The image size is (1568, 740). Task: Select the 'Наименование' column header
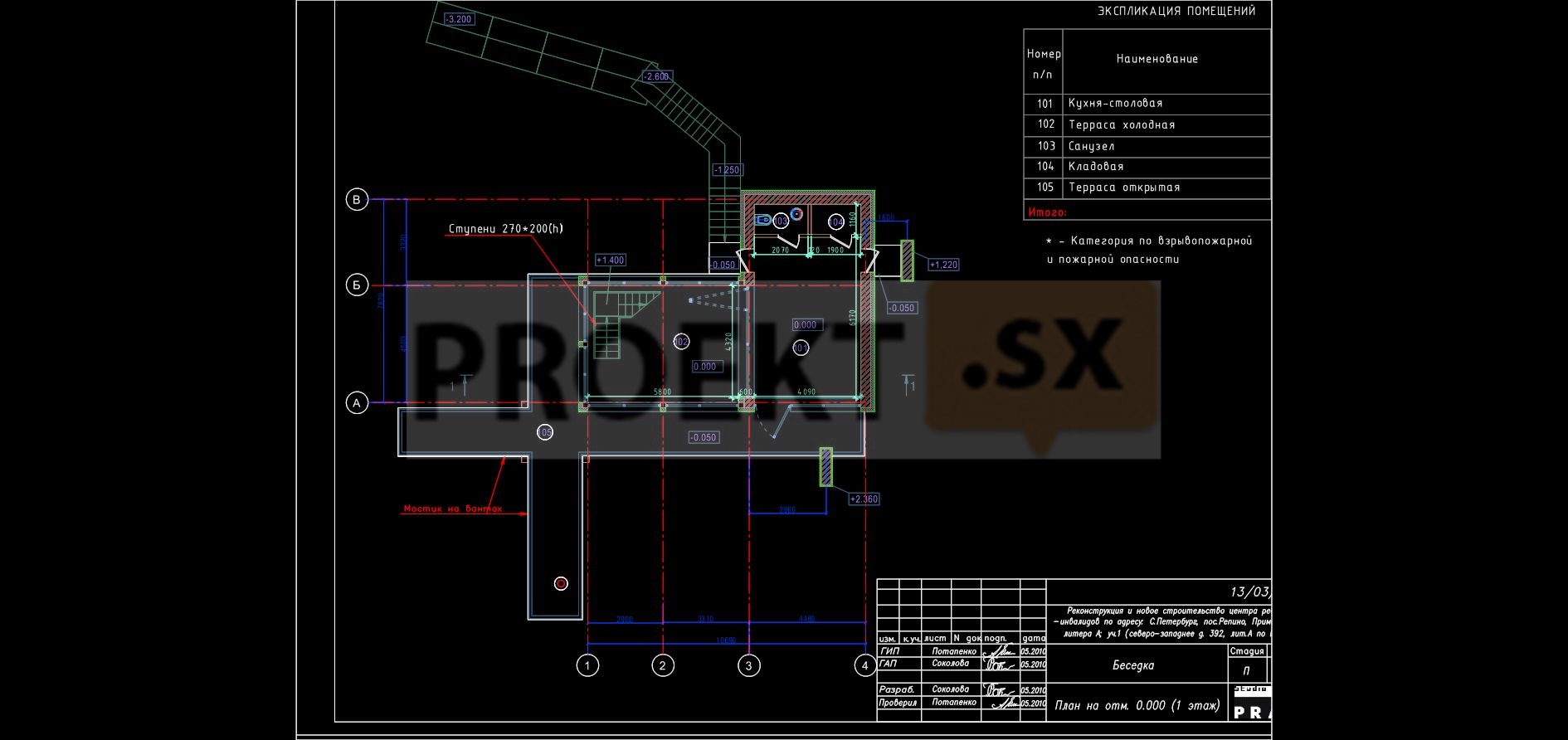tap(1157, 59)
